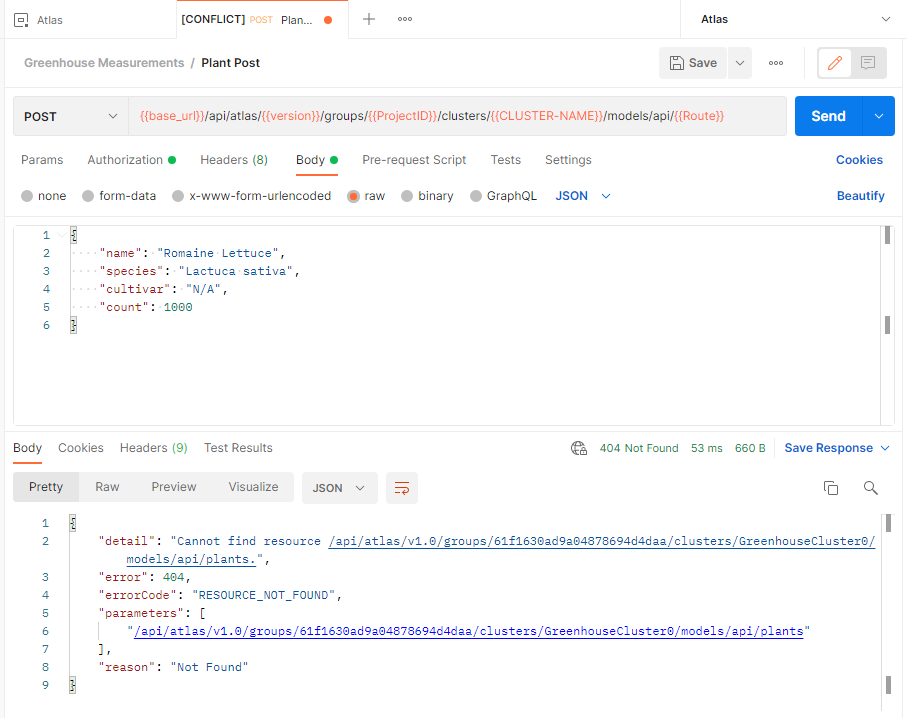The height and width of the screenshot is (718, 907).
Task: Search within the response body
Action: (x=870, y=488)
